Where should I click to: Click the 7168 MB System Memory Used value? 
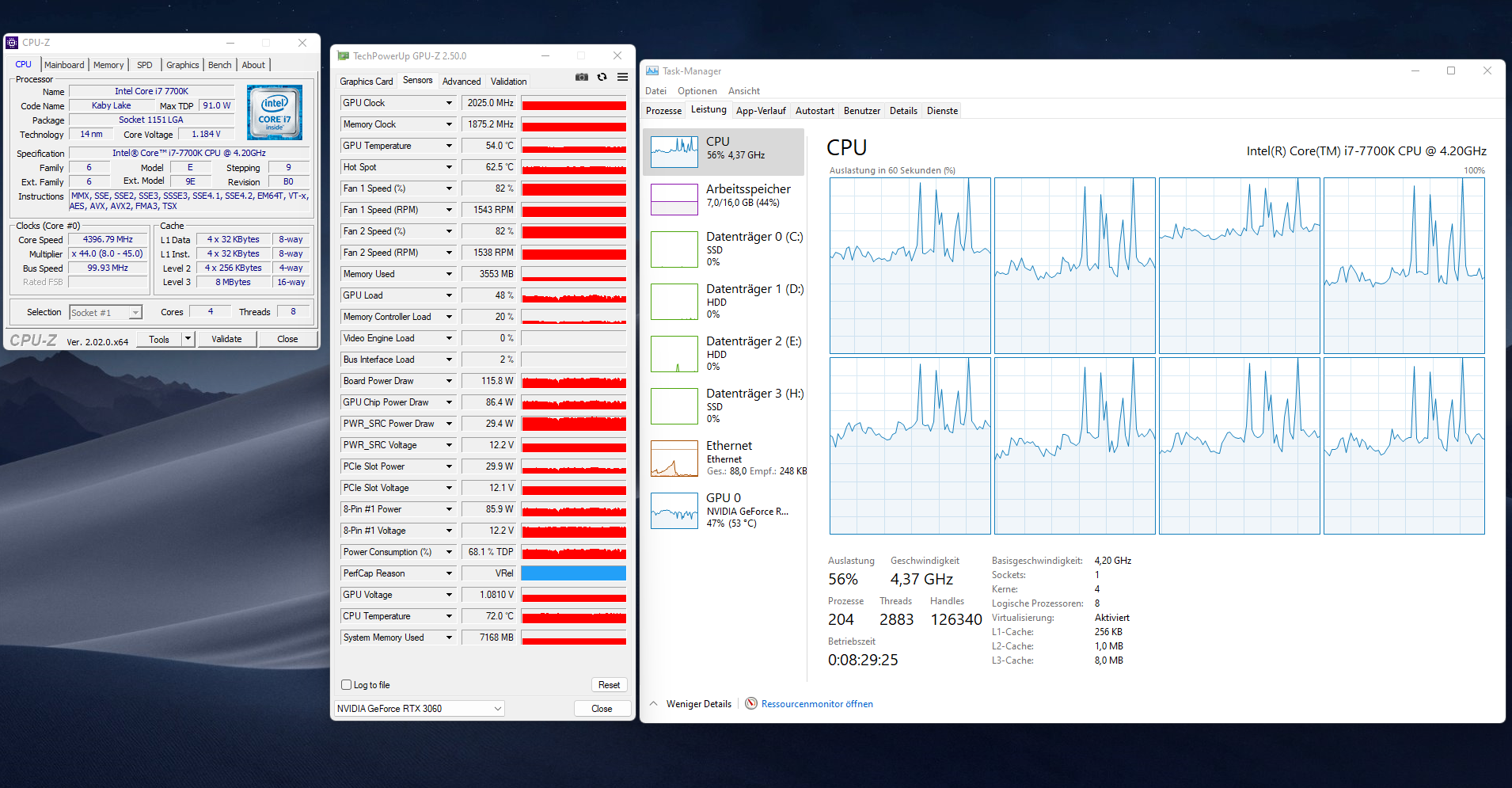pyautogui.click(x=490, y=638)
